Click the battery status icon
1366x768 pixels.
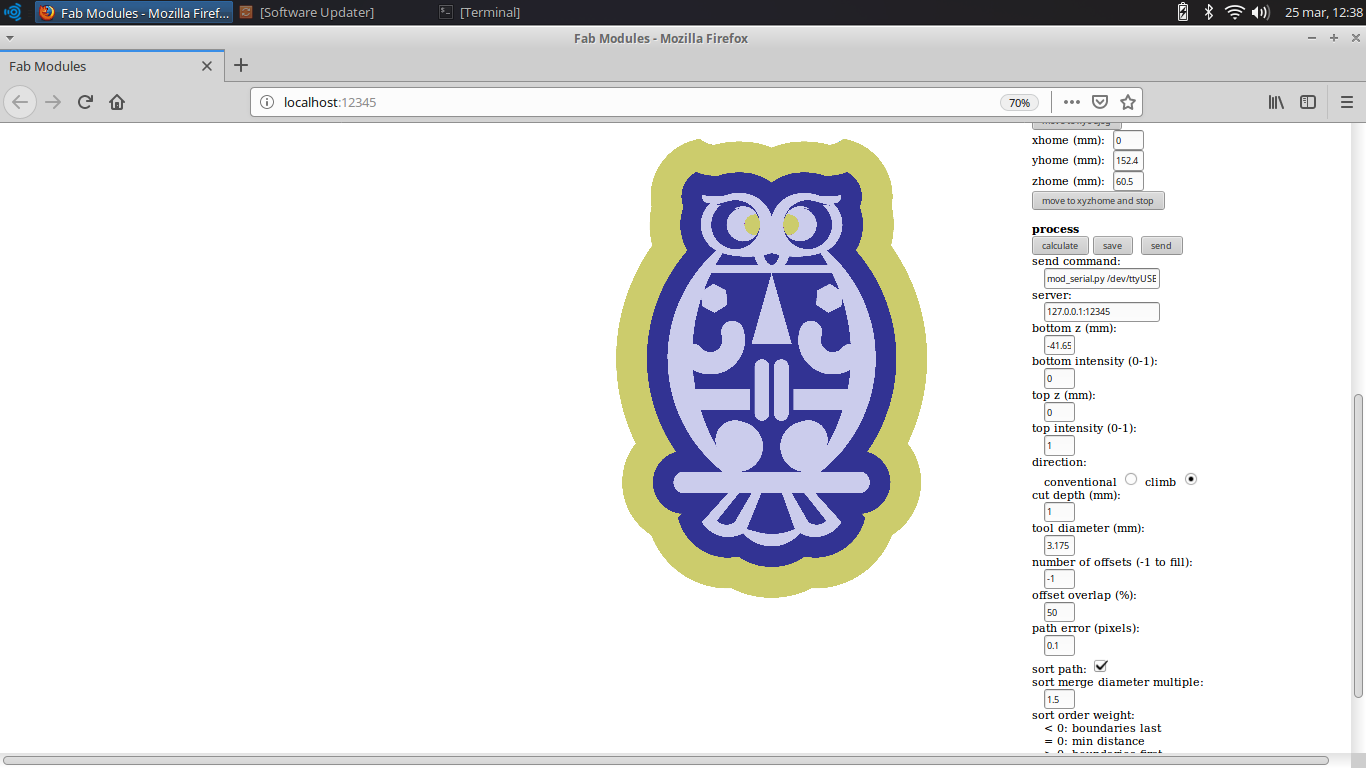[x=1183, y=12]
